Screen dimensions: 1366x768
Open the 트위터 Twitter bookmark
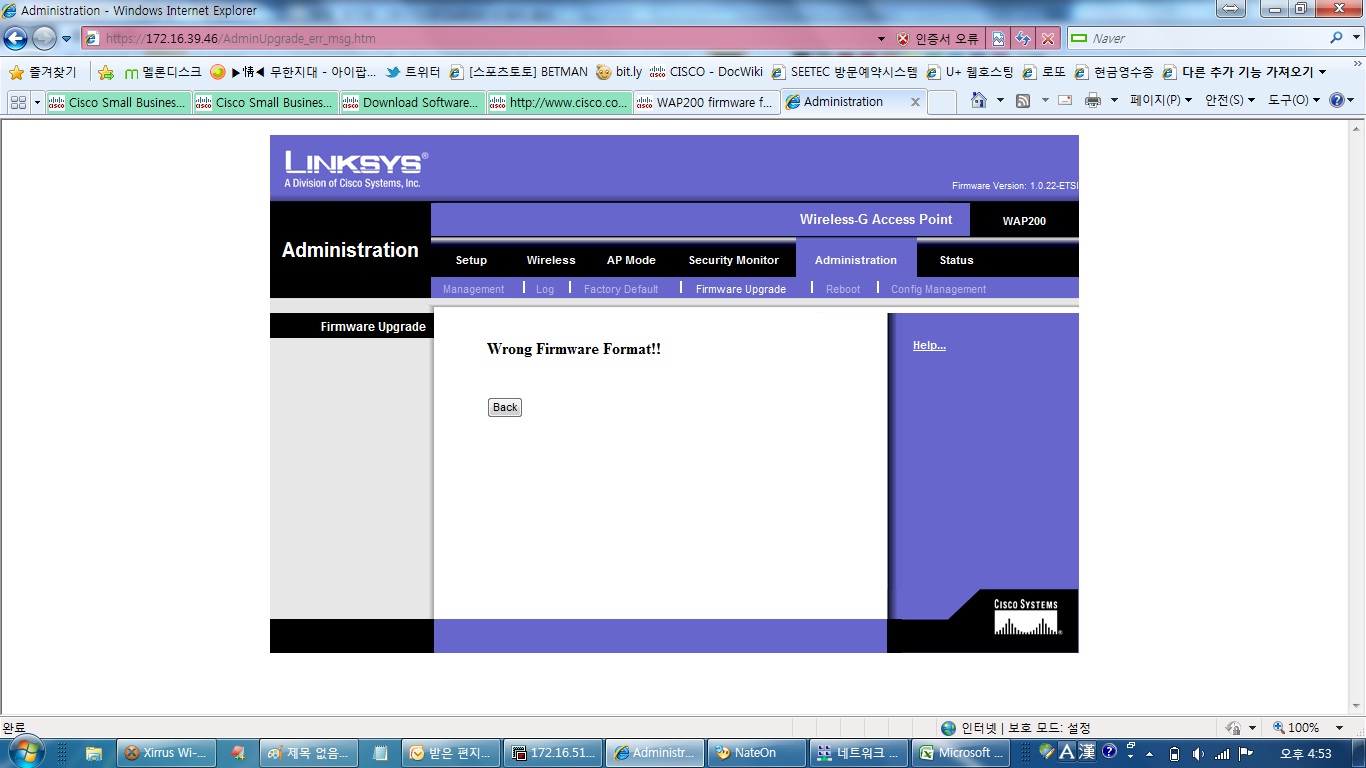(x=413, y=72)
